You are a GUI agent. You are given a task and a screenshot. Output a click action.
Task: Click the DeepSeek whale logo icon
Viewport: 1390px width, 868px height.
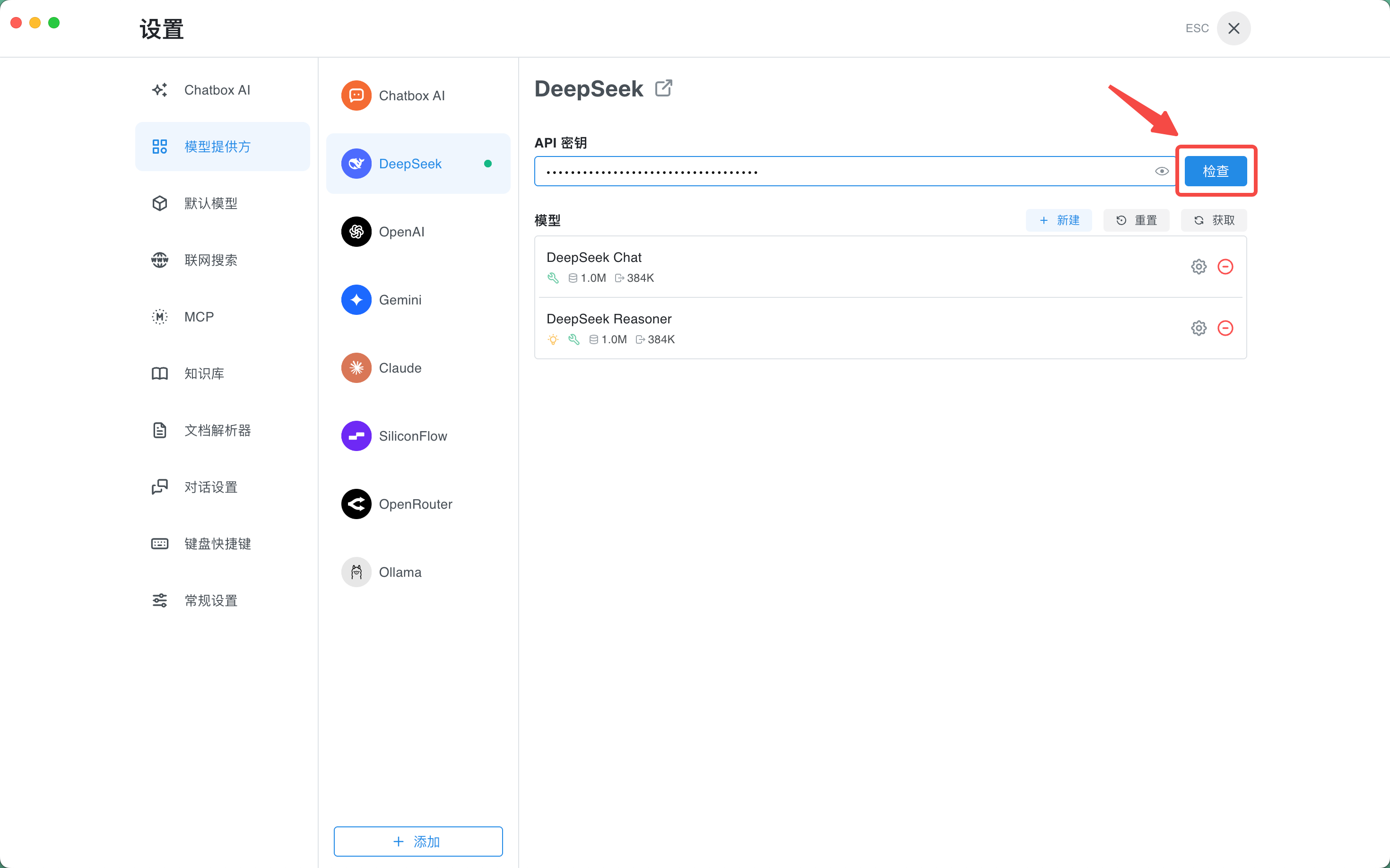coord(356,164)
